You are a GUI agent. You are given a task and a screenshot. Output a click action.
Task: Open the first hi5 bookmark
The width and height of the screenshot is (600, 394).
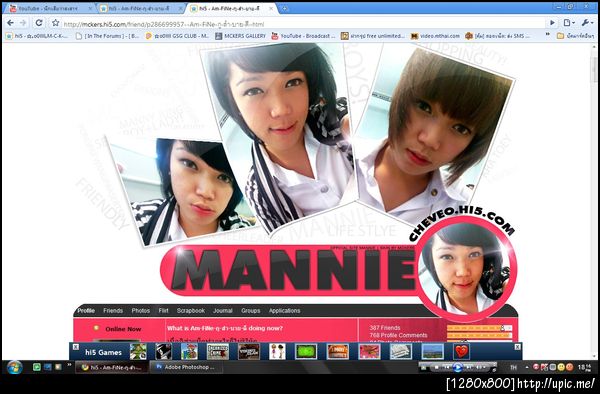[x=37, y=36]
